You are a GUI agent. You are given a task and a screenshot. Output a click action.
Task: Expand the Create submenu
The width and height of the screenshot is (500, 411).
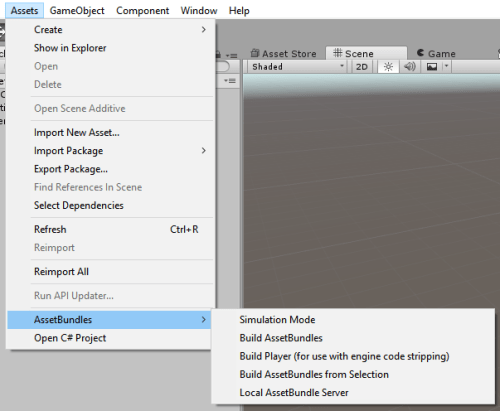tap(111, 30)
